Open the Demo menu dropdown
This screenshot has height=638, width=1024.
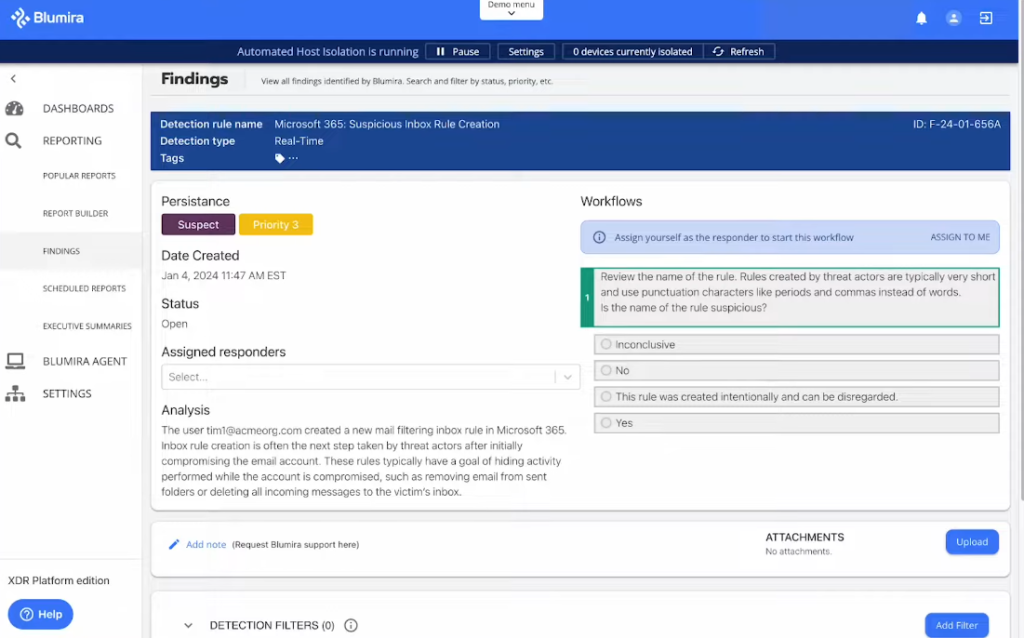(511, 9)
